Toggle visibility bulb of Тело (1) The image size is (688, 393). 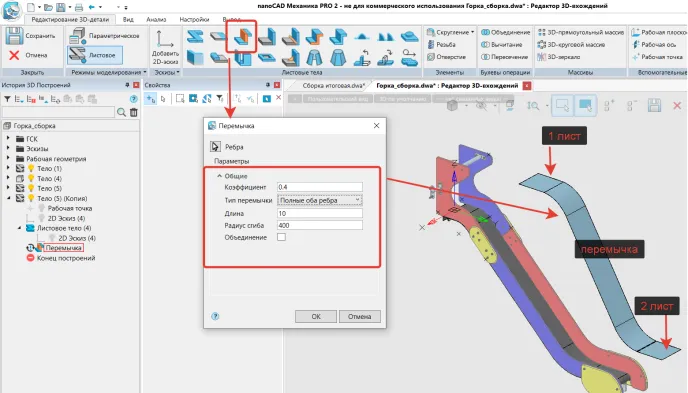click(31, 168)
